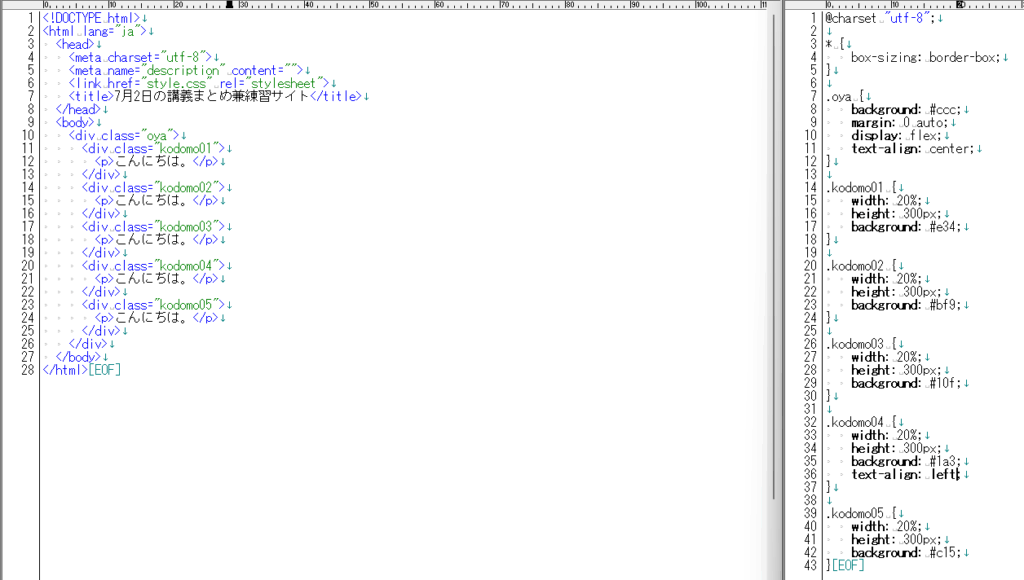Click line number 36 in the CSS pane

coord(812,475)
